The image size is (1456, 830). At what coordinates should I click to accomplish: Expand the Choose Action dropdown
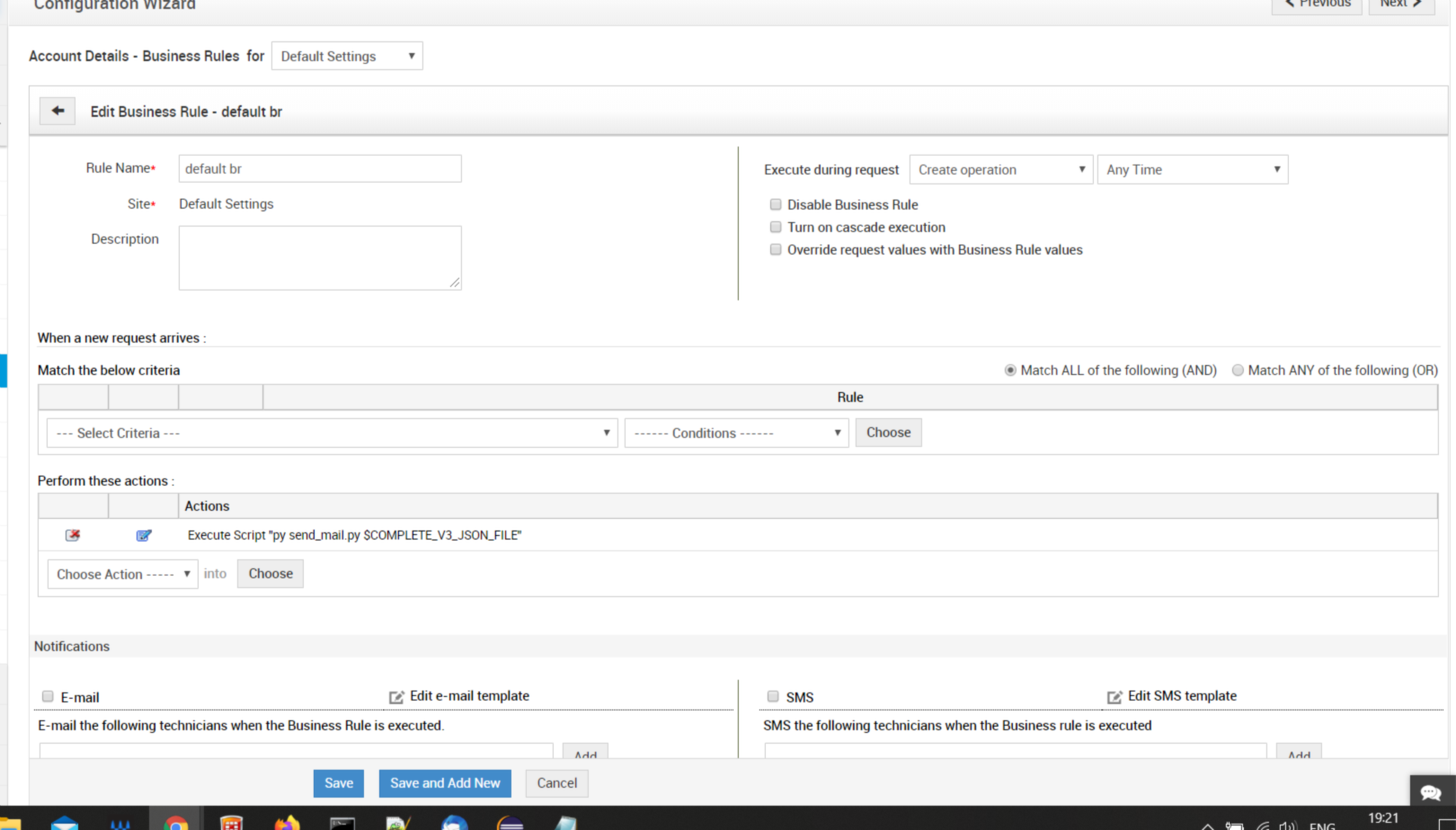122,574
